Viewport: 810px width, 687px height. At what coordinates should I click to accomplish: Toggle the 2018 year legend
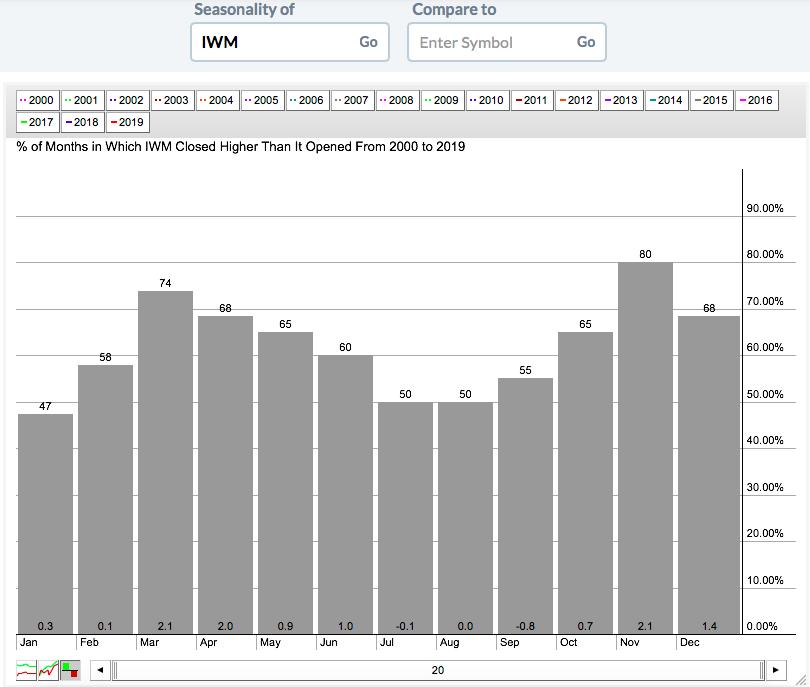coord(83,122)
